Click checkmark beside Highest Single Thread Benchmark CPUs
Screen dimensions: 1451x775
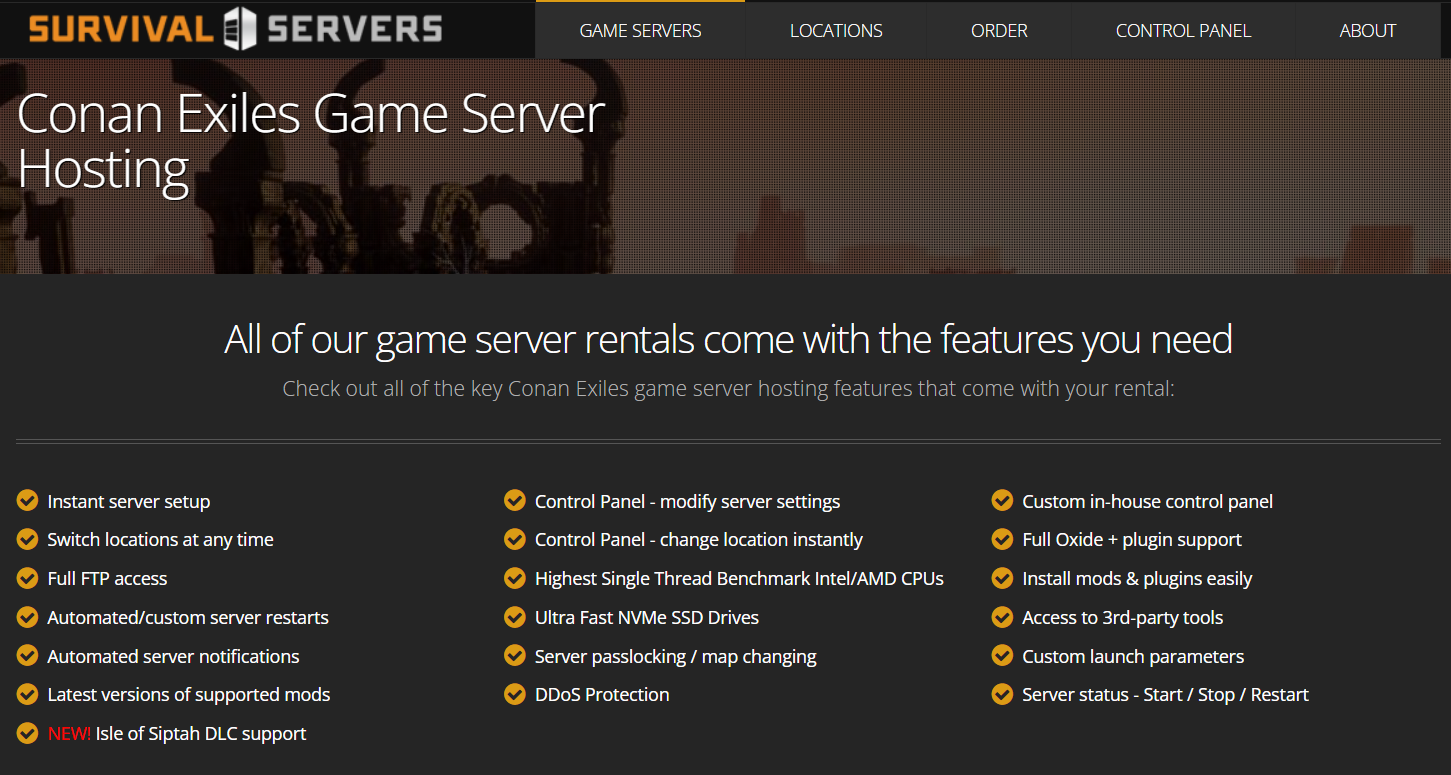(515, 578)
